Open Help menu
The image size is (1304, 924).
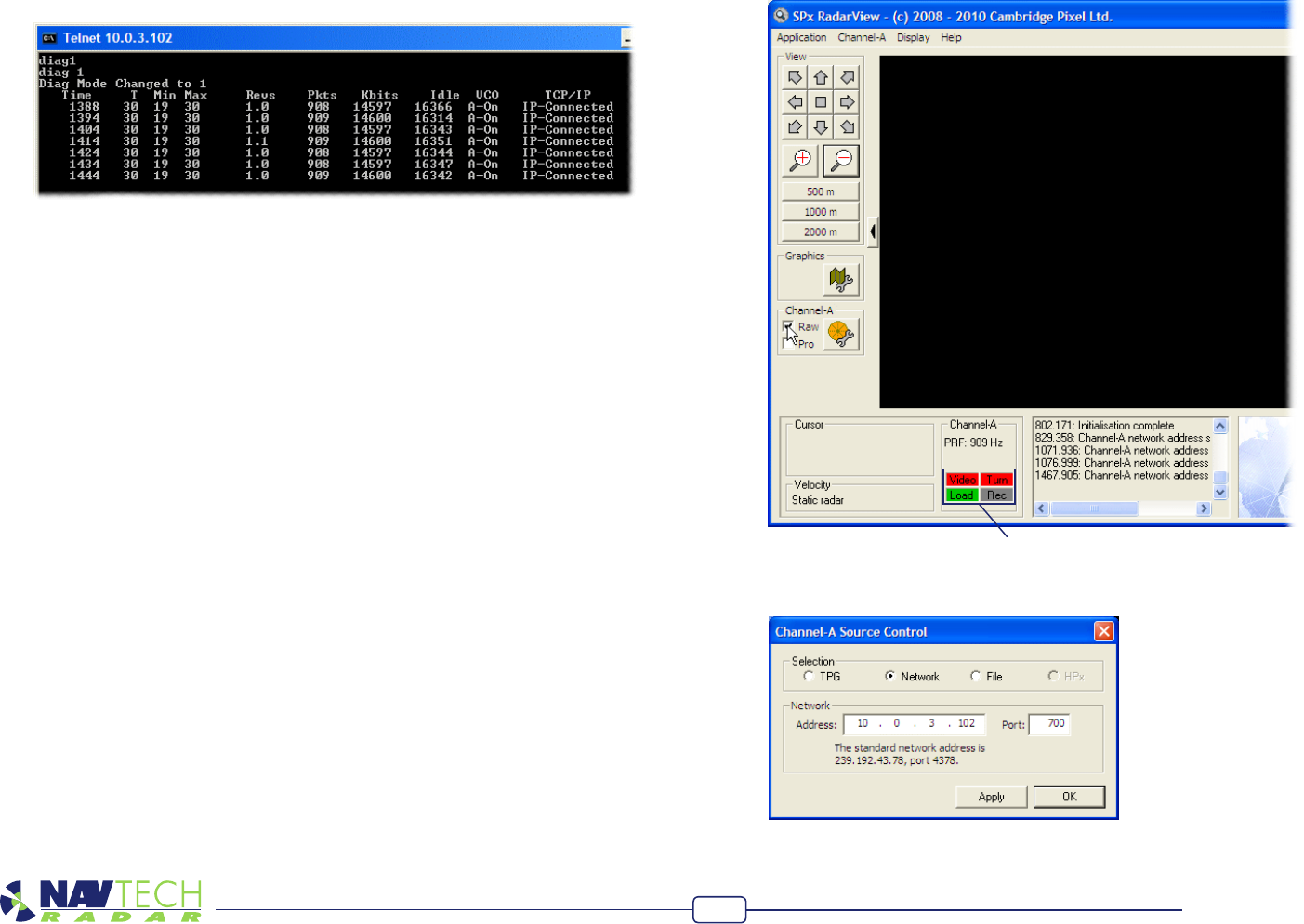[x=951, y=38]
